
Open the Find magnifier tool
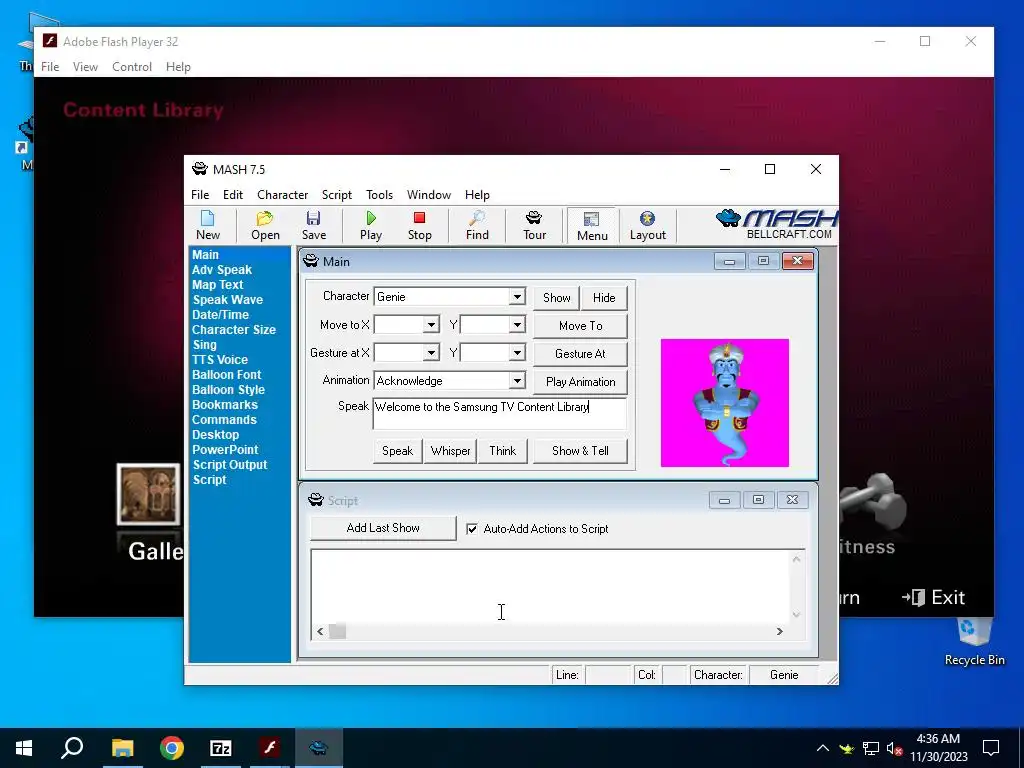coord(477,225)
